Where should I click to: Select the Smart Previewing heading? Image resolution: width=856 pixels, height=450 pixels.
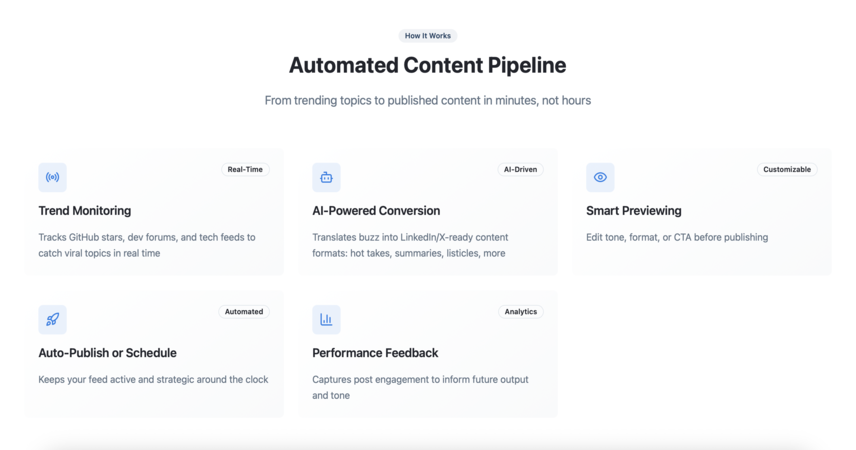(x=634, y=211)
